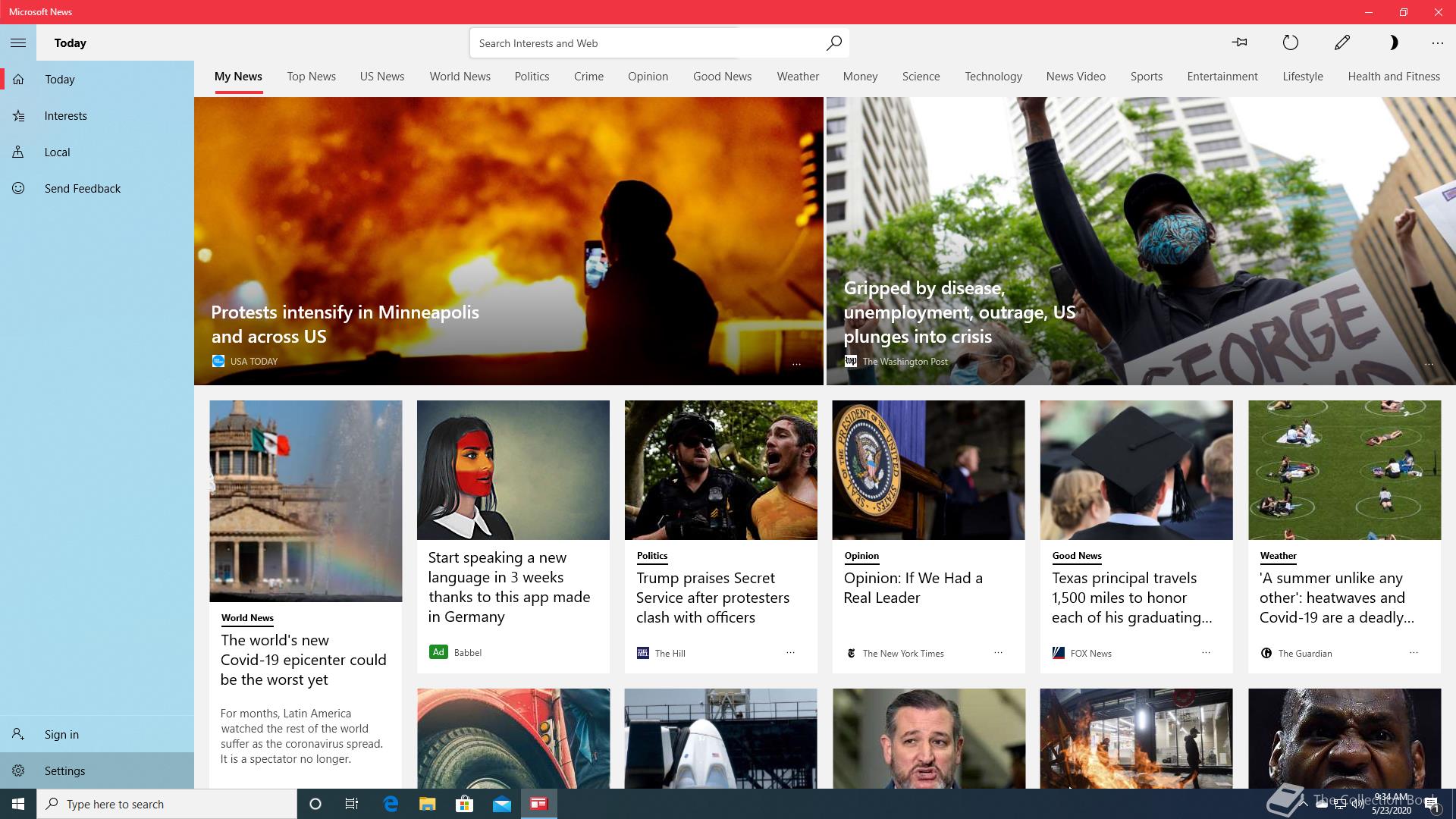
Task: Open the Lifestyle tab
Action: point(1302,77)
